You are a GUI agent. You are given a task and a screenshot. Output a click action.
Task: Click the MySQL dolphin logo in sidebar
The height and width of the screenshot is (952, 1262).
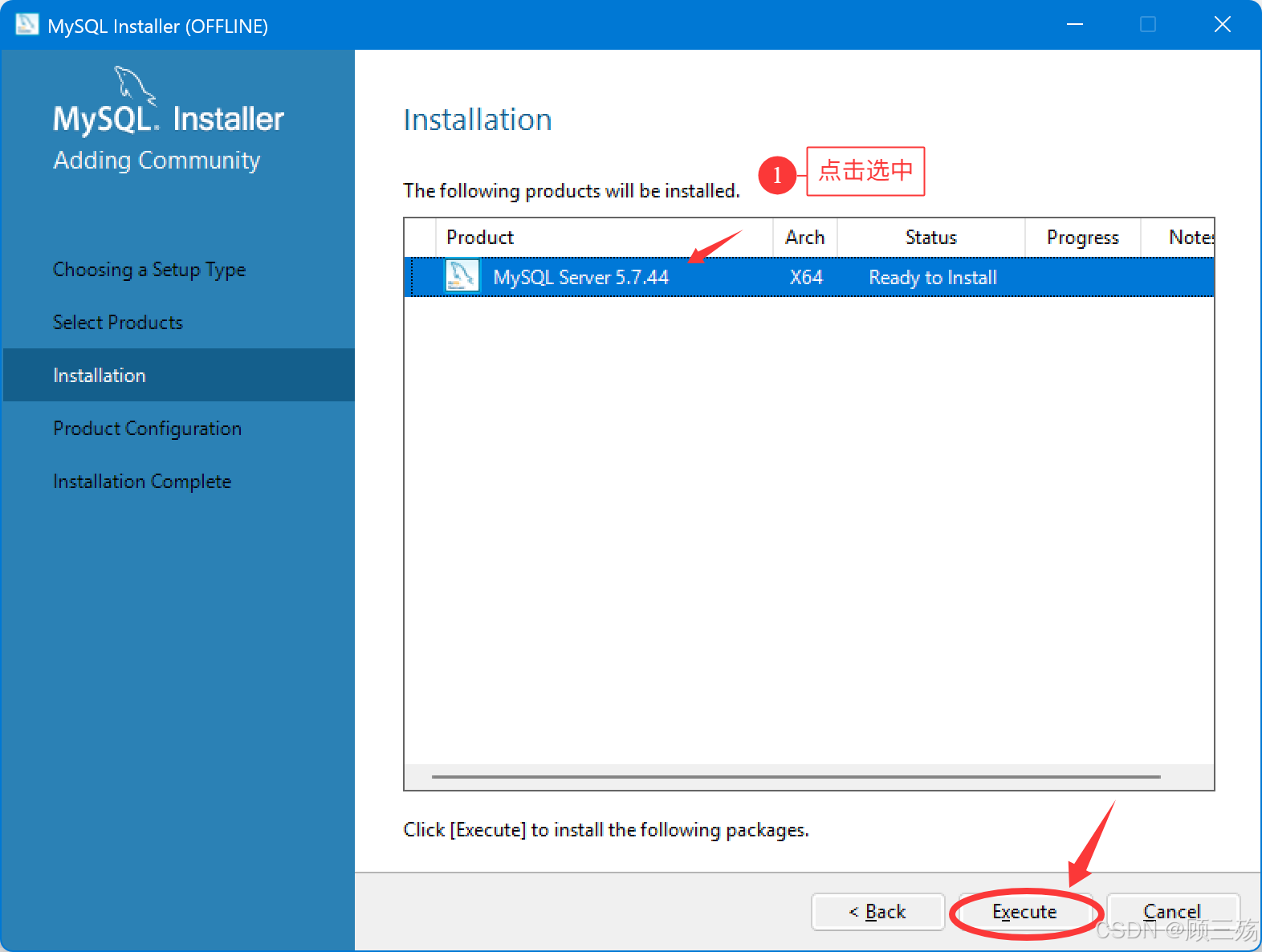tap(134, 85)
